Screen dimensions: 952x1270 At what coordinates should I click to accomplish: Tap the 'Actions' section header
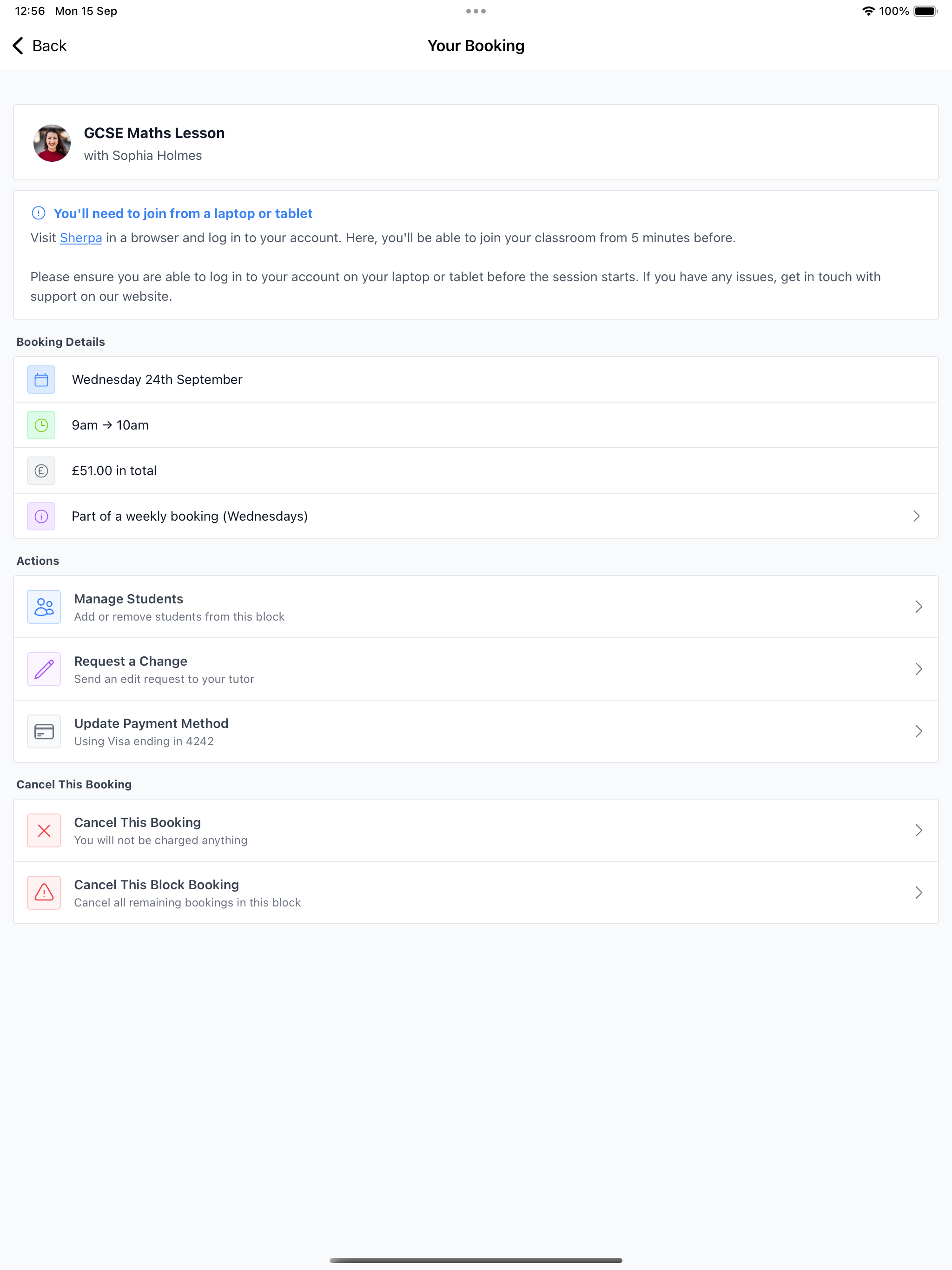38,561
